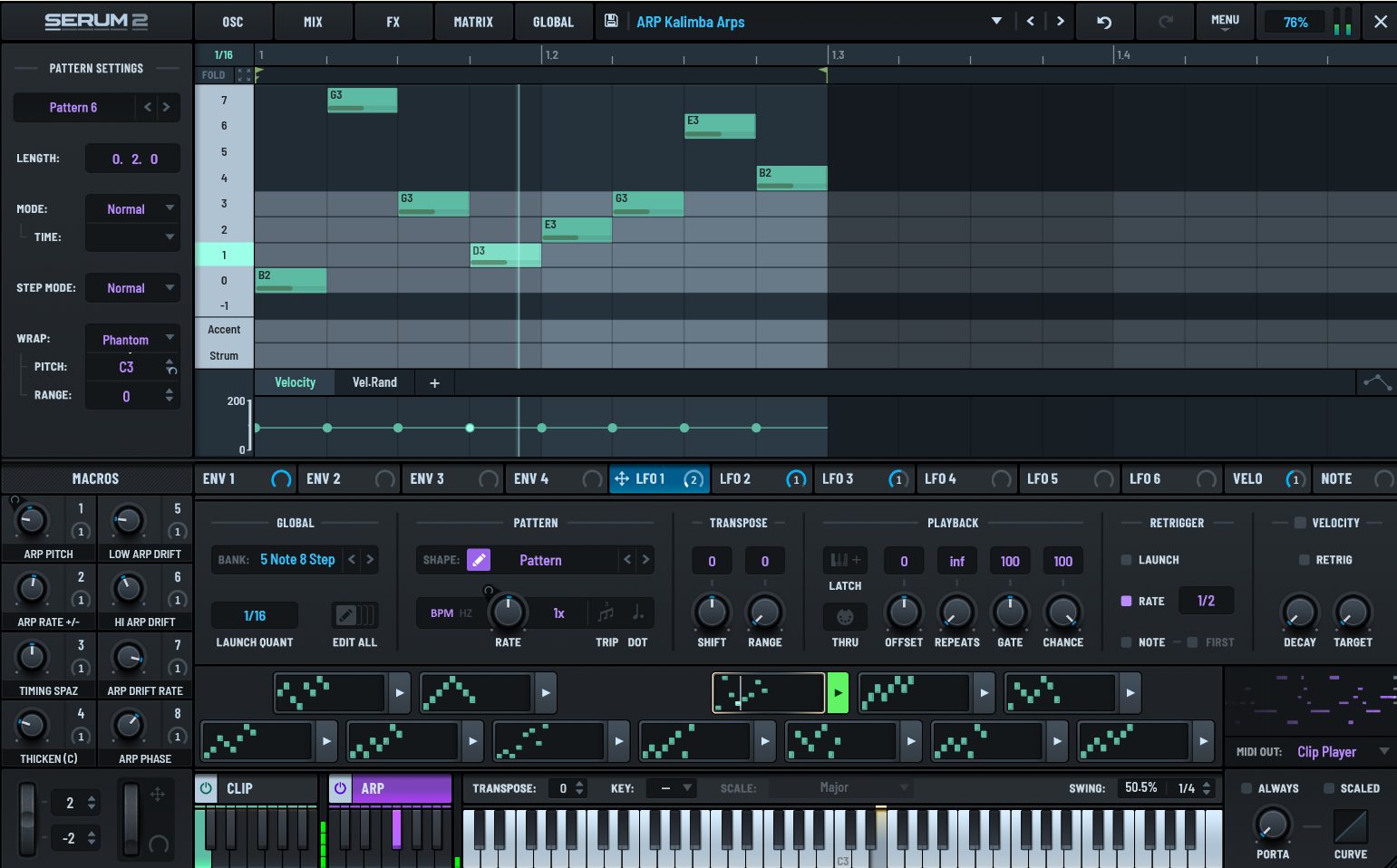This screenshot has width=1397, height=868.
Task: Enable the LAUNCH retrigger checkbox
Action: [1126, 560]
